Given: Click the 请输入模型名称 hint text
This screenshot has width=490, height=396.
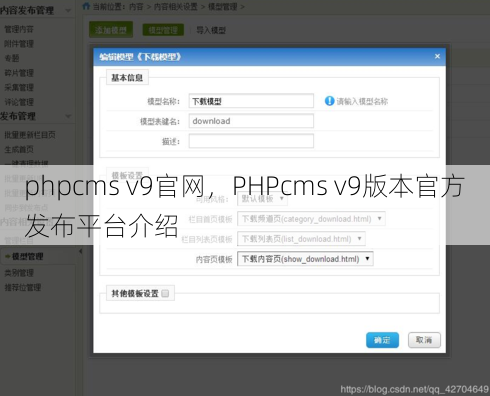Looking at the screenshot, I should [362, 101].
